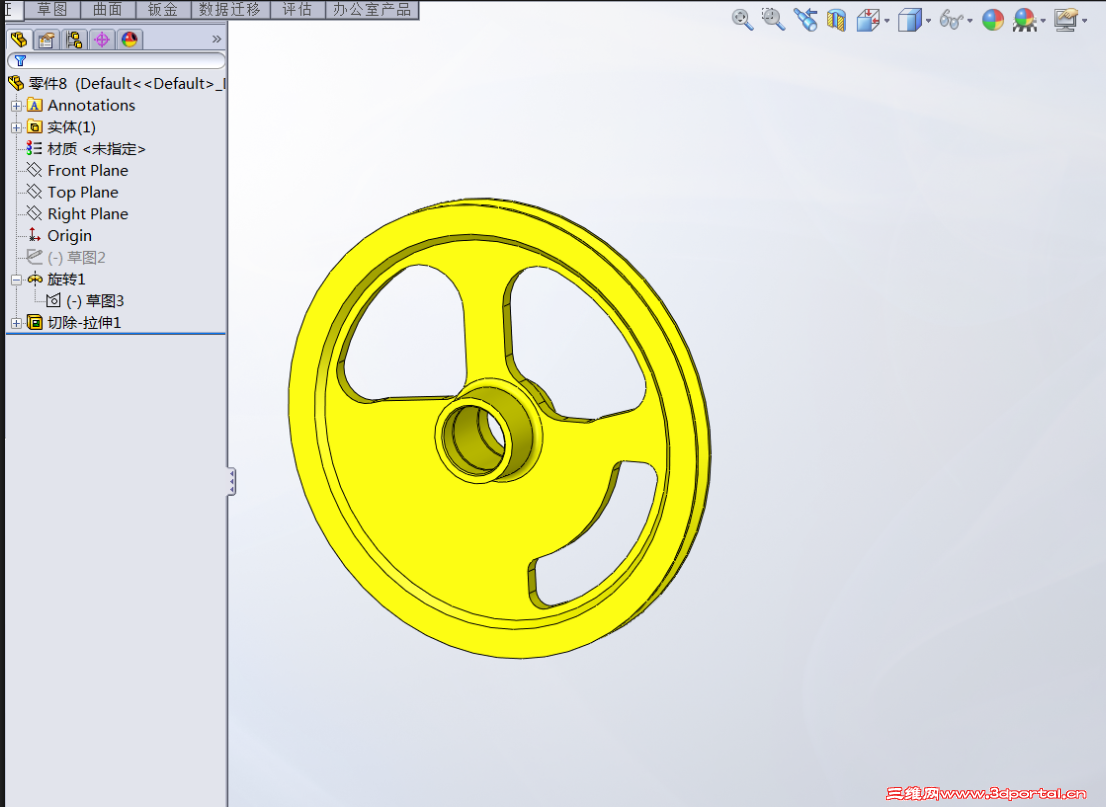Select the (-) 草图2 sketch item

tap(76, 257)
